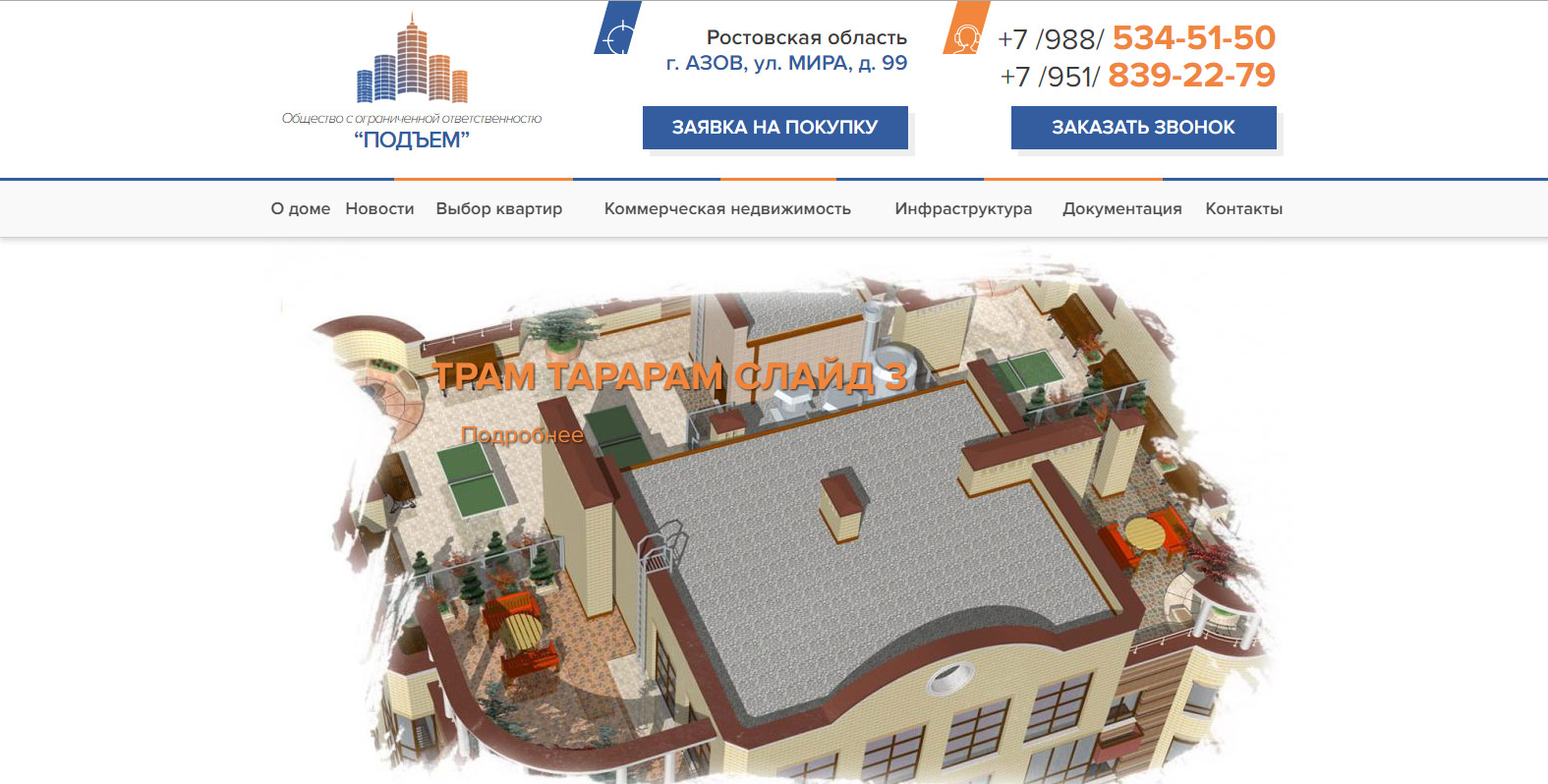Click the building skyline logo
This screenshot has width=1548, height=784.
click(412, 59)
